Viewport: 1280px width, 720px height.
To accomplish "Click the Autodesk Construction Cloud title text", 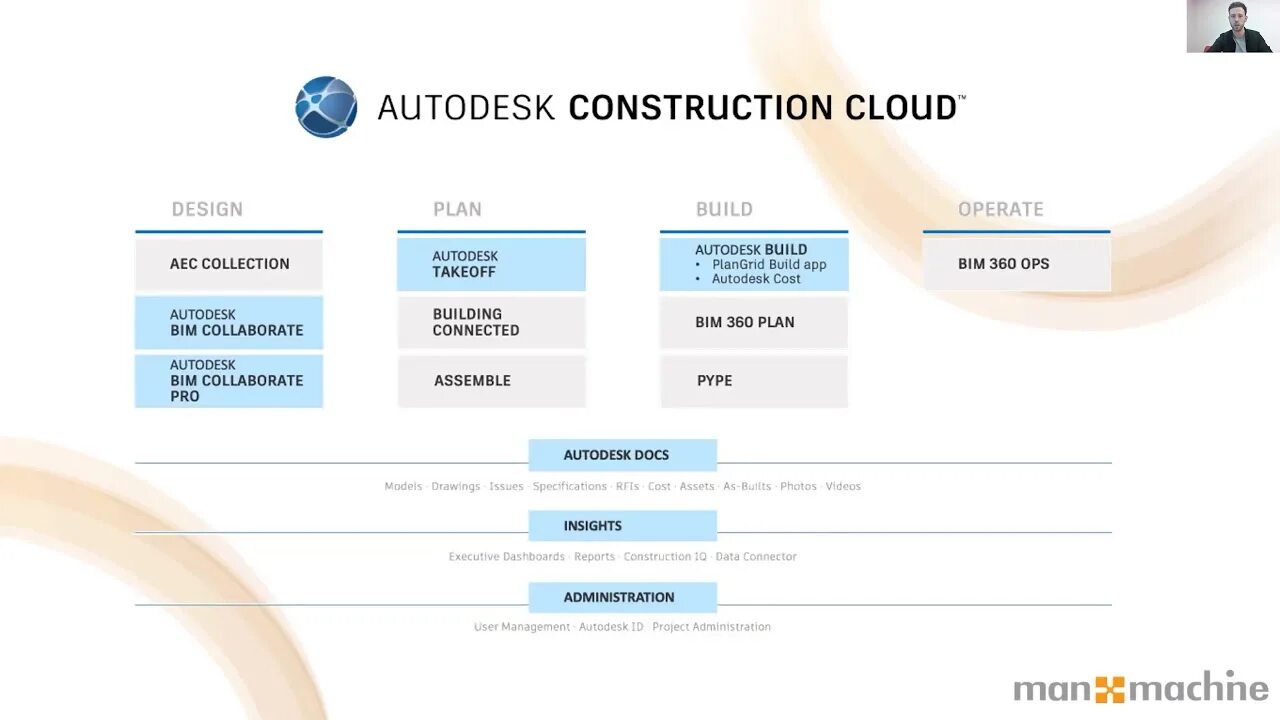I will pos(671,107).
